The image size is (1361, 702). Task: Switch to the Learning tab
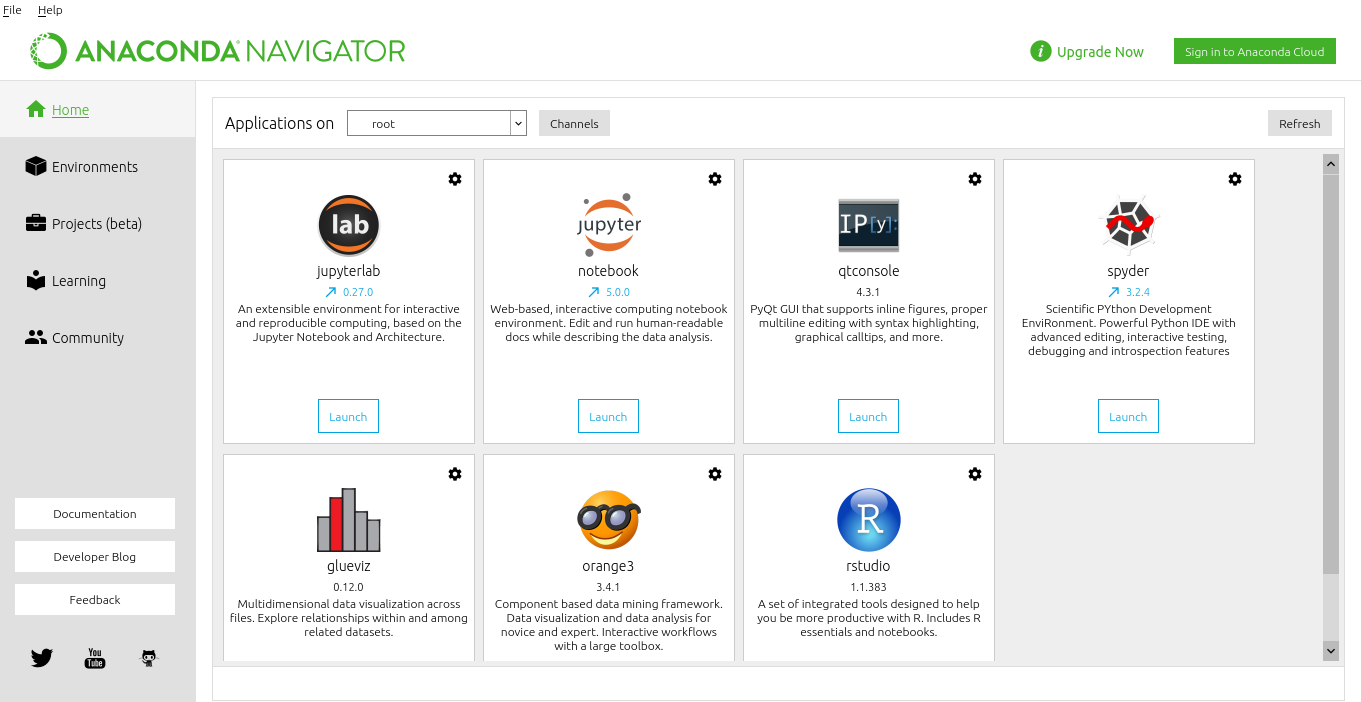point(98,281)
